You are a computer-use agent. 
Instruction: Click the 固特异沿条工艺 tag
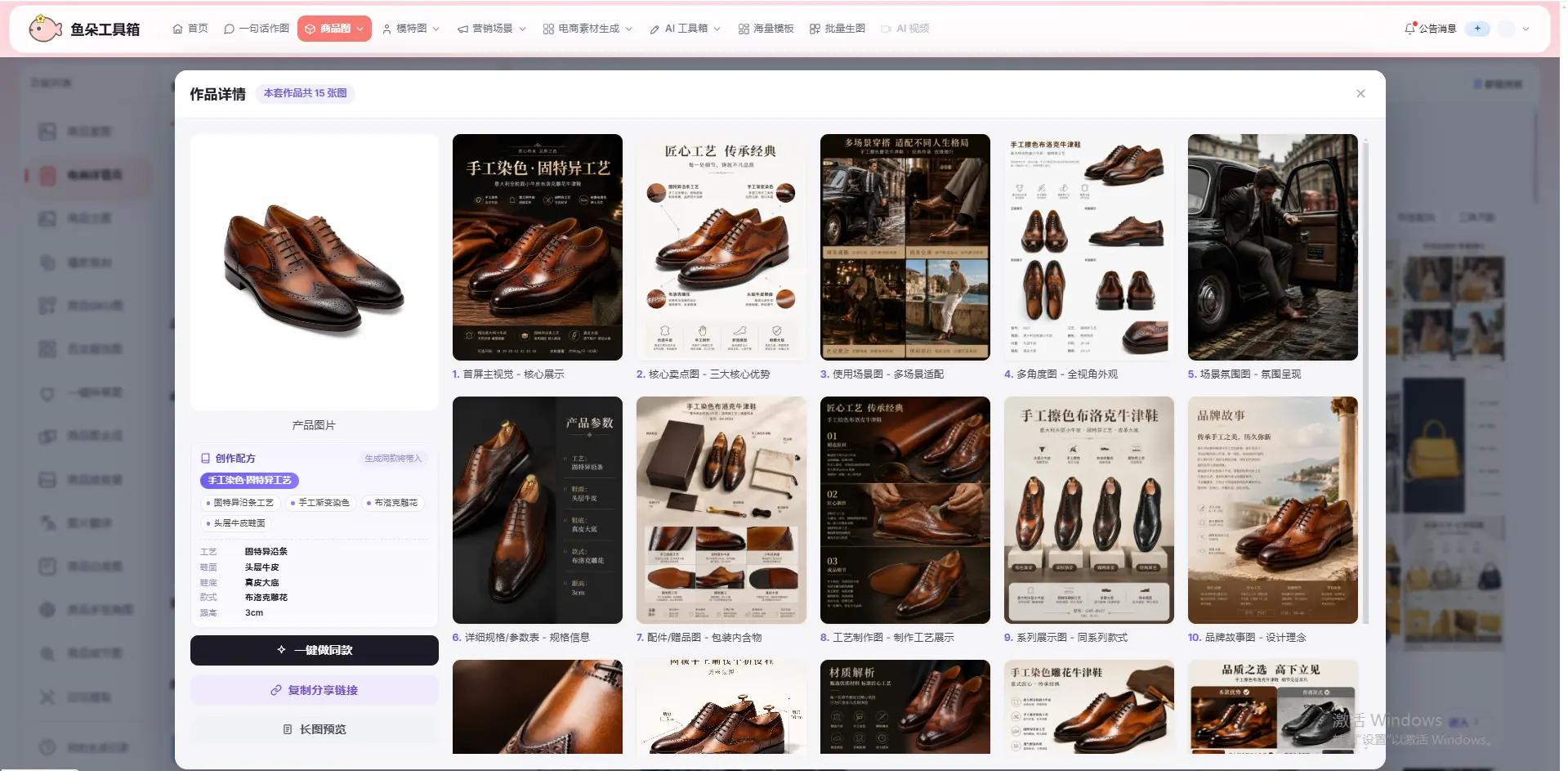241,503
